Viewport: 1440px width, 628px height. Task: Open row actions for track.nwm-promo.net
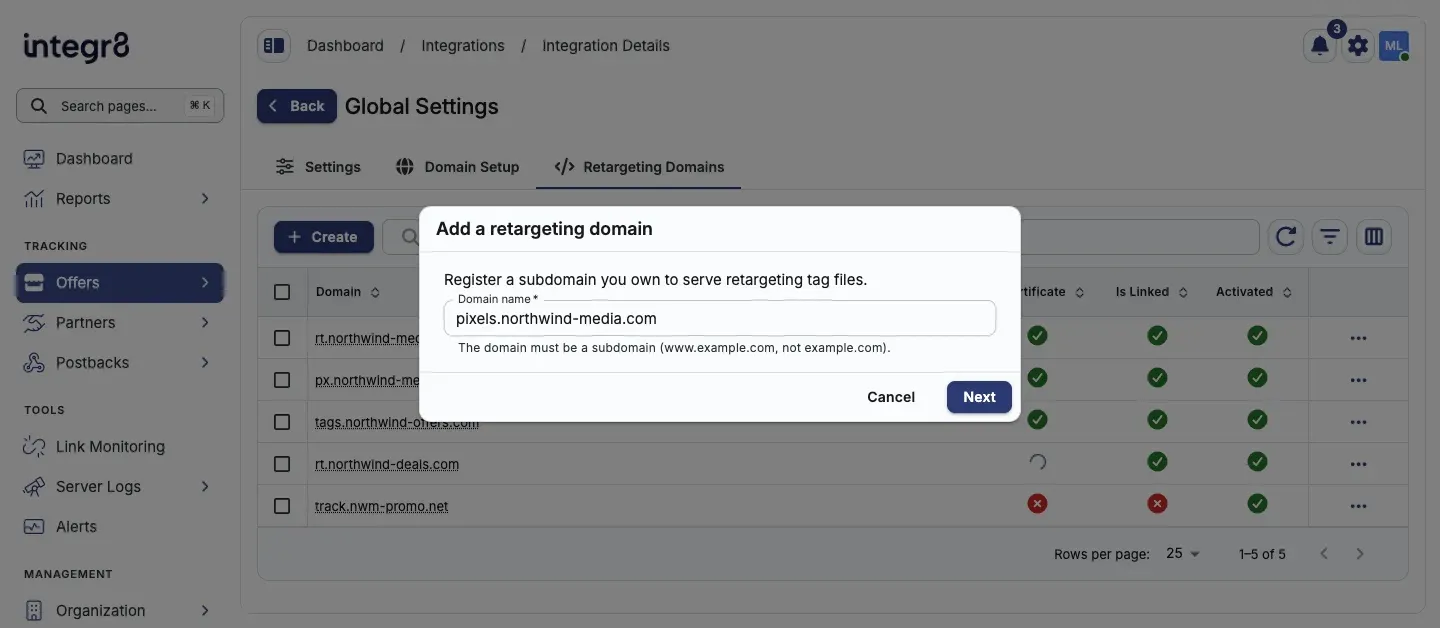tap(1358, 506)
